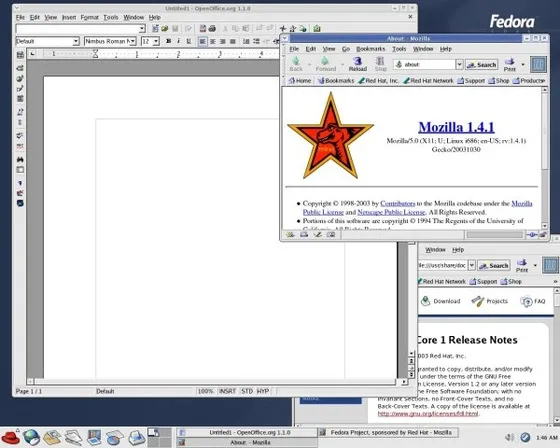Image resolution: width=560 pixels, height=448 pixels.
Task: Click the Support bookmark folder in About window
Action: tap(471, 81)
